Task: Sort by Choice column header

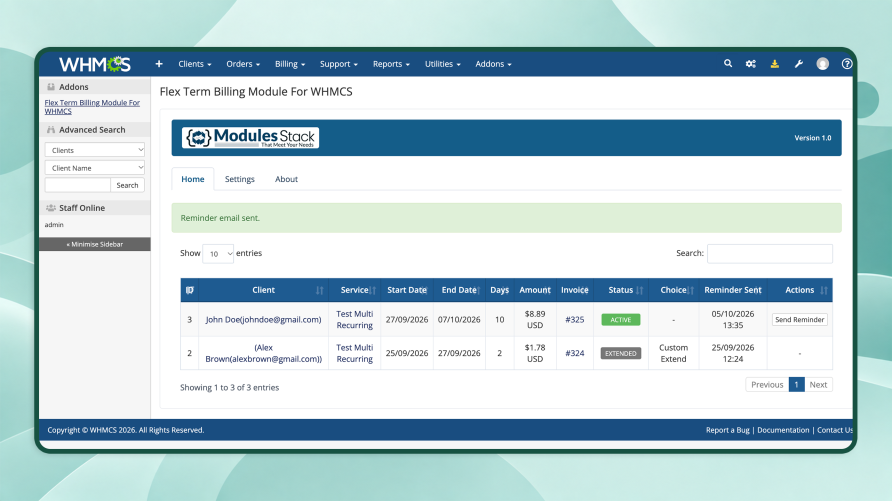Action: [x=674, y=290]
